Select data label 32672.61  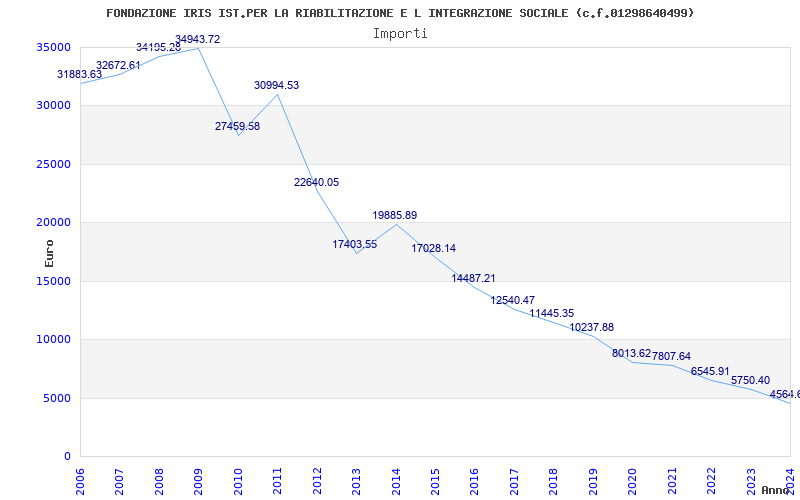click(x=118, y=65)
